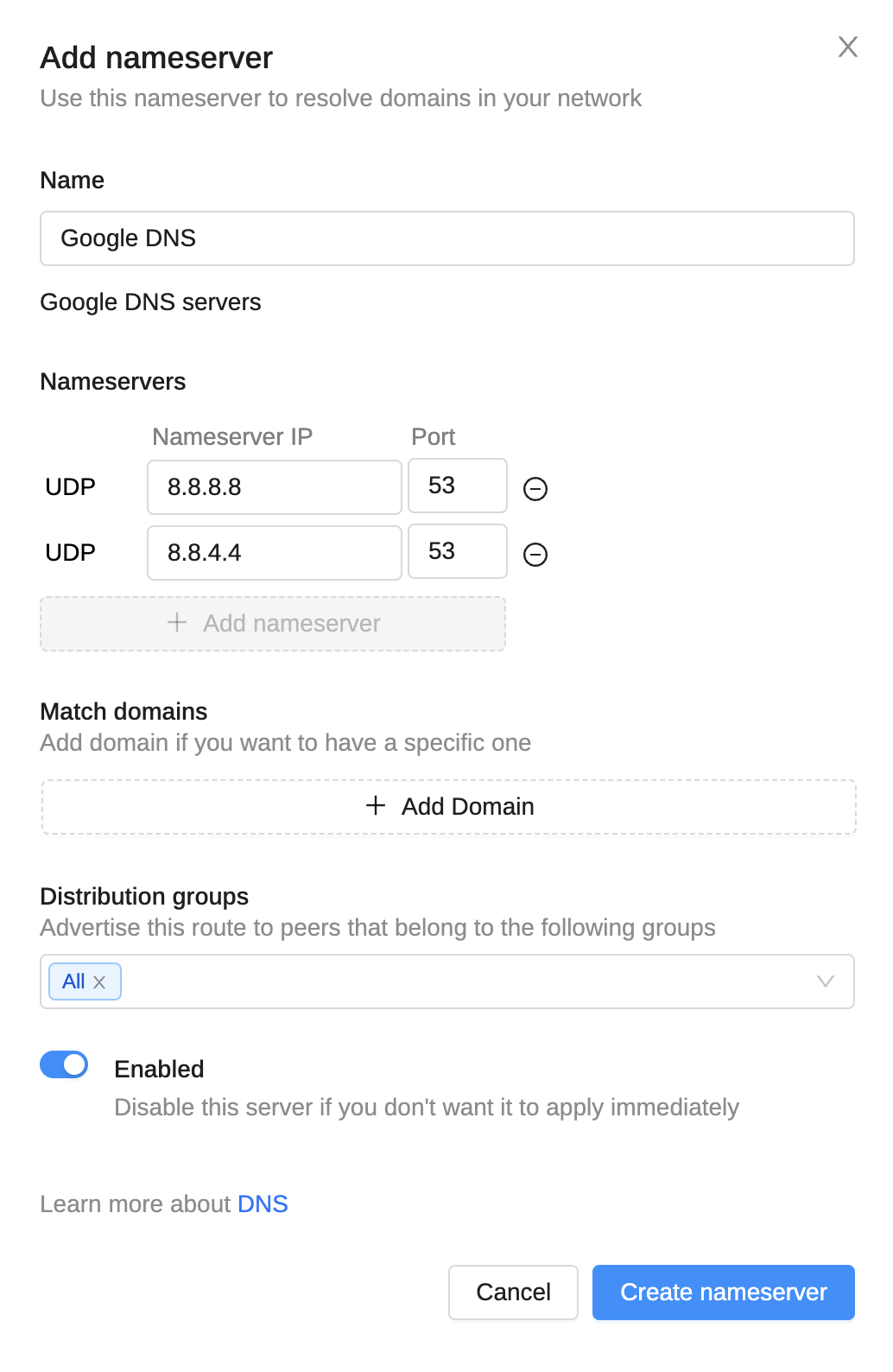Screen dimensions: 893x1372
Task: Click port field of second nameserver
Action: (457, 551)
